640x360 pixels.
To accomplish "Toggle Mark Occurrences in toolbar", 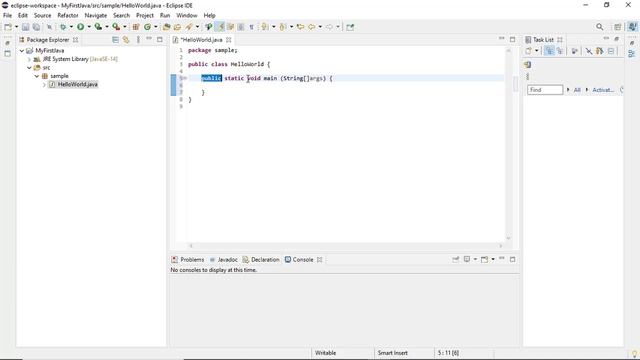I will 220,27.
